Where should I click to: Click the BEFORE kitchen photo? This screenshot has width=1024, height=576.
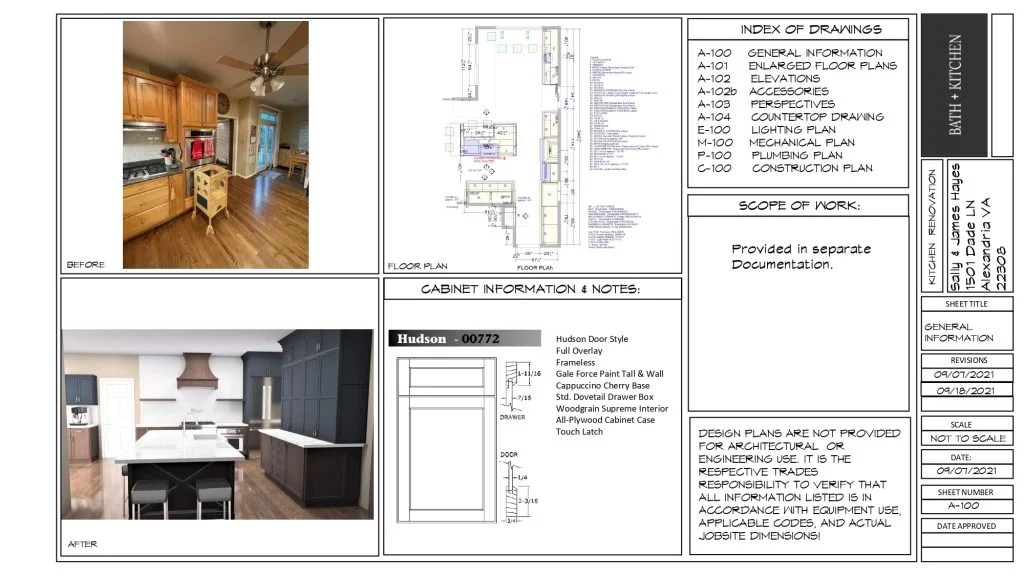pos(216,145)
